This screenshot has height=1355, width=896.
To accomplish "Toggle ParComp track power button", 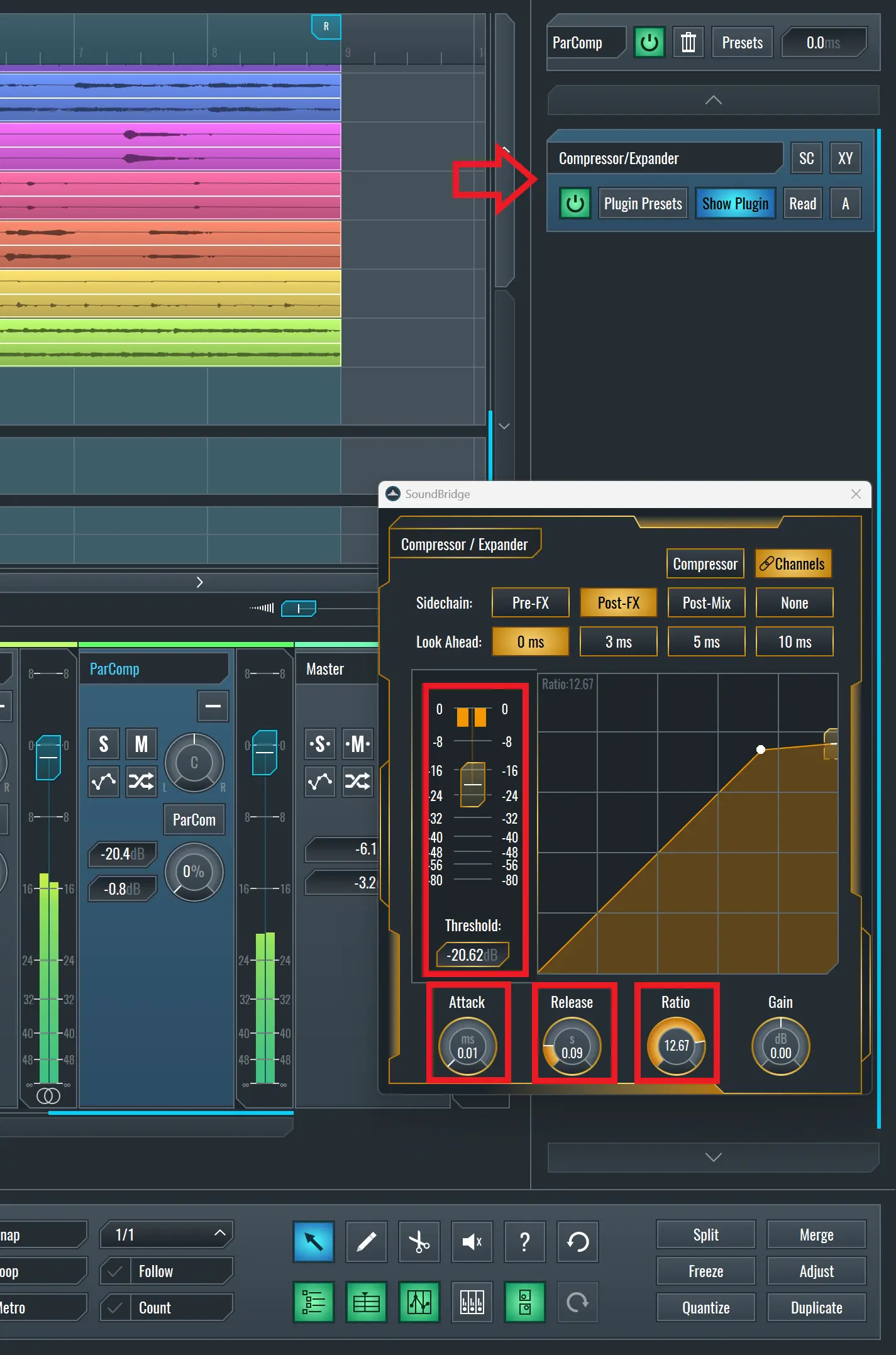I will click(649, 43).
